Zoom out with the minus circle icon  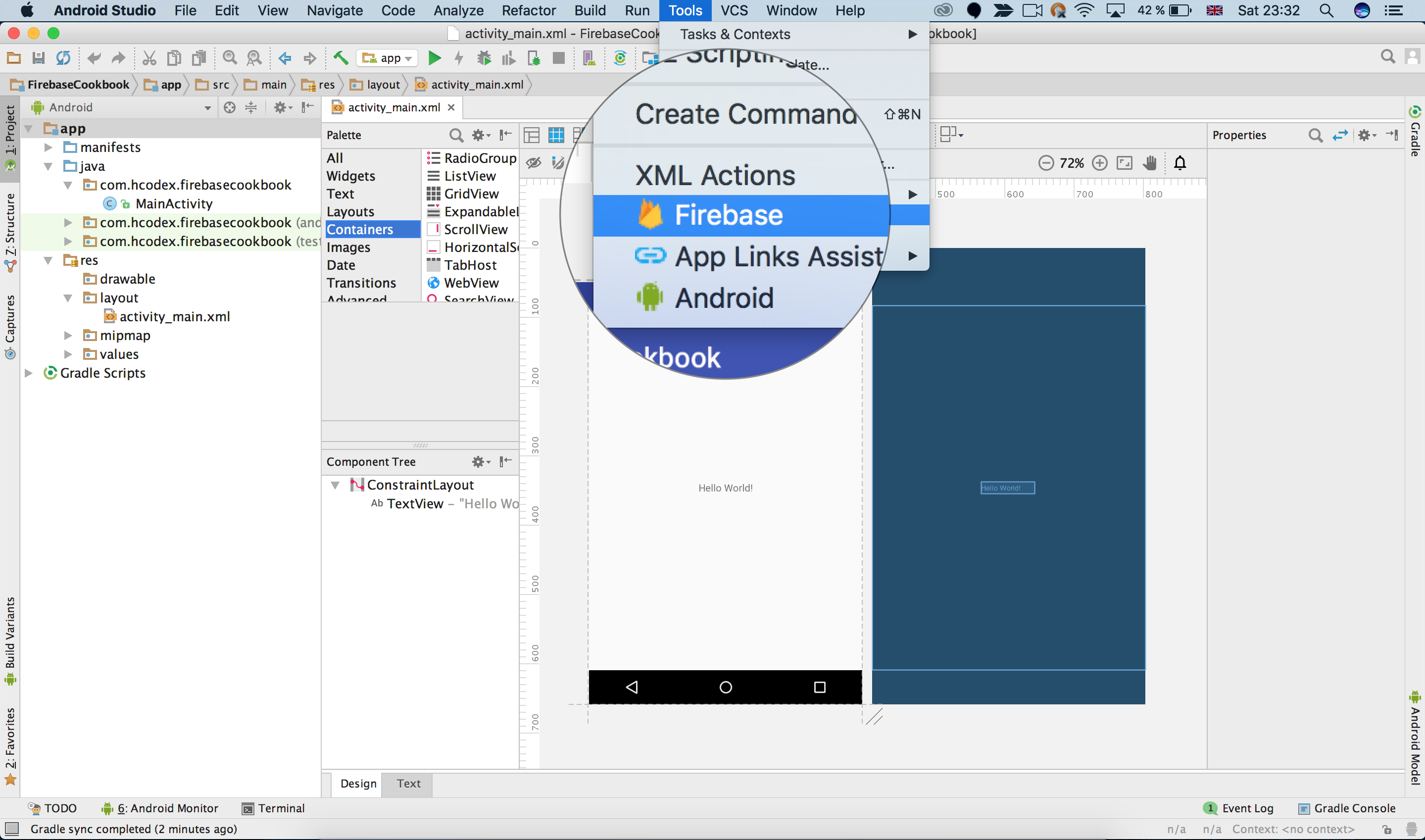coord(1046,163)
